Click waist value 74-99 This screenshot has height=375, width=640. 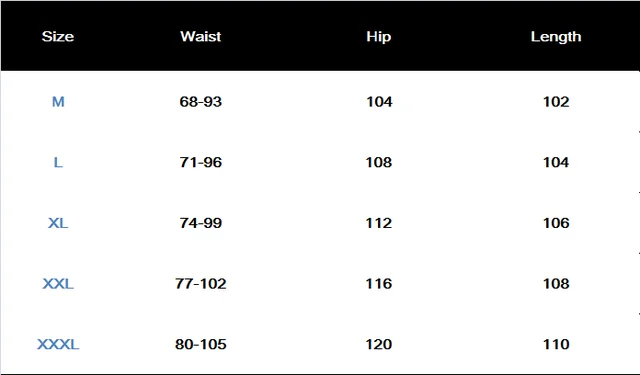pos(200,223)
